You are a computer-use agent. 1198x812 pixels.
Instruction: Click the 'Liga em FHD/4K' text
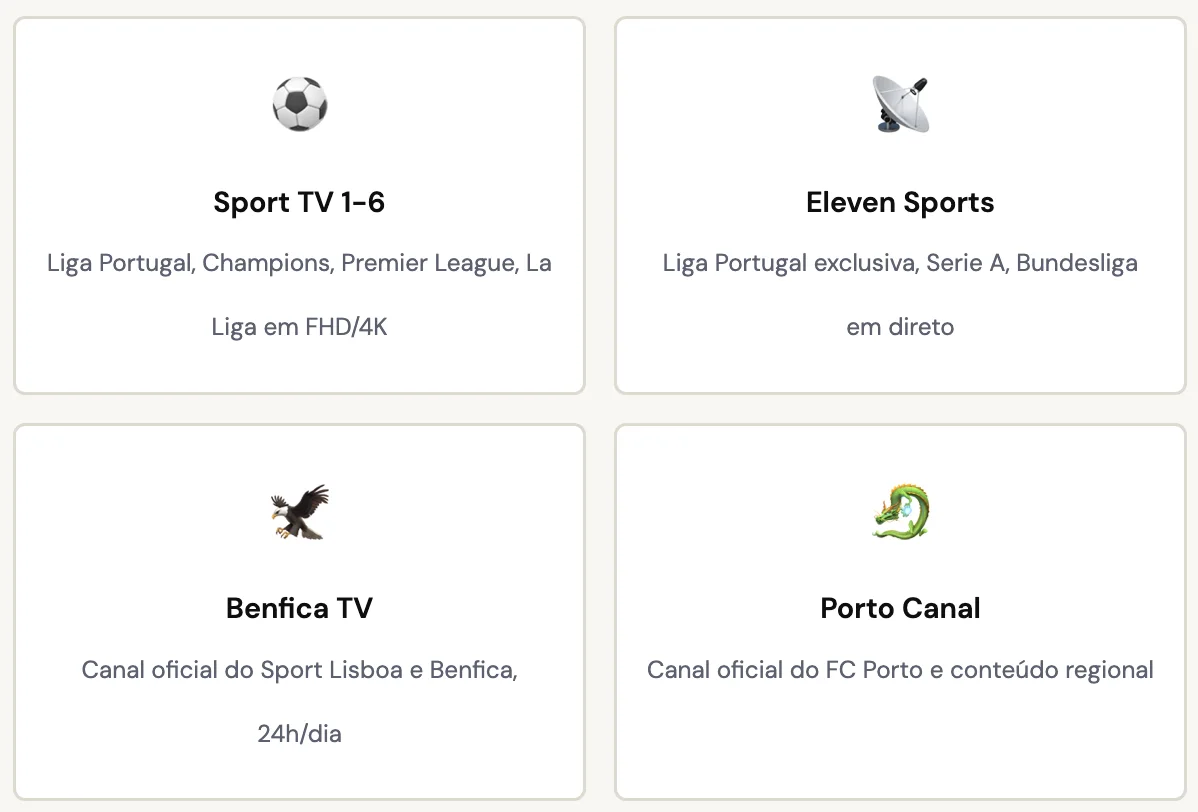click(299, 327)
